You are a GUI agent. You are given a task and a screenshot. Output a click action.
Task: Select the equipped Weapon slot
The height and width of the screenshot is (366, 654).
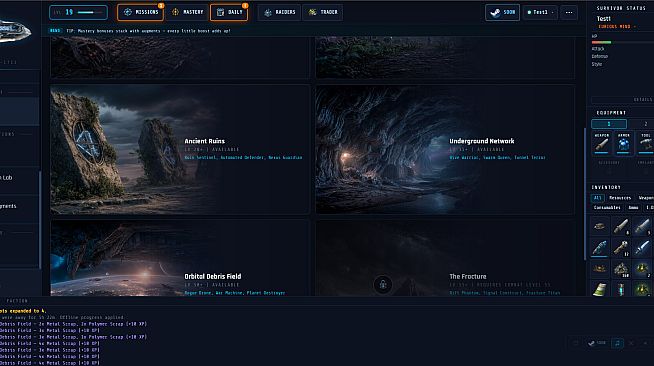tap(601, 144)
